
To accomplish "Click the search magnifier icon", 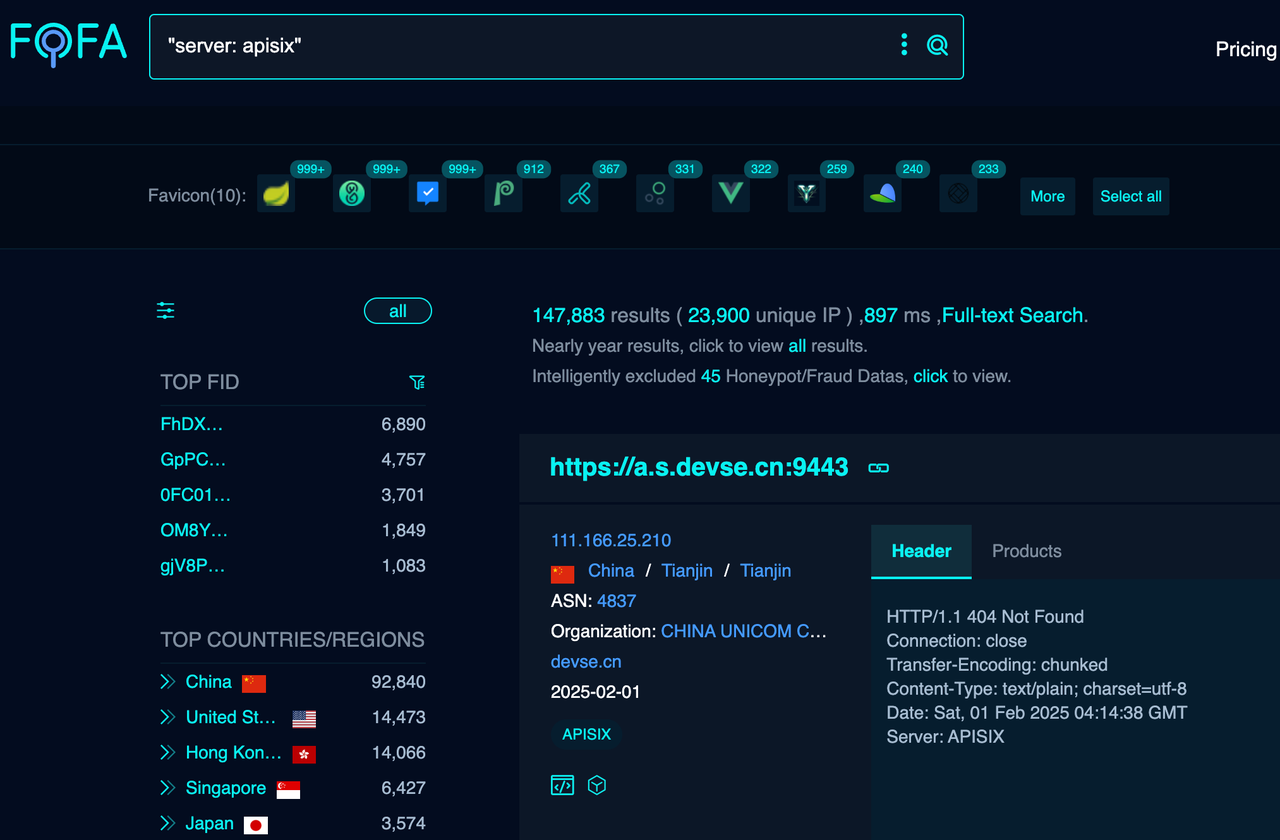I will 937,44.
